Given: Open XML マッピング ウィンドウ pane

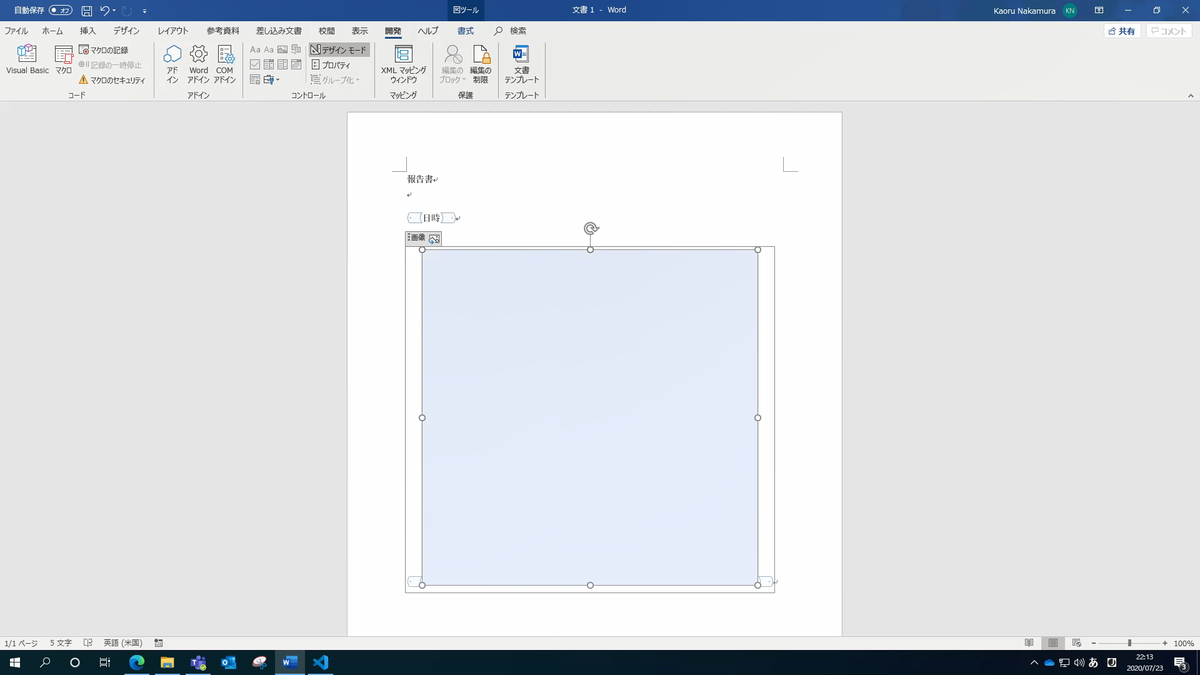Looking at the screenshot, I should (x=404, y=63).
